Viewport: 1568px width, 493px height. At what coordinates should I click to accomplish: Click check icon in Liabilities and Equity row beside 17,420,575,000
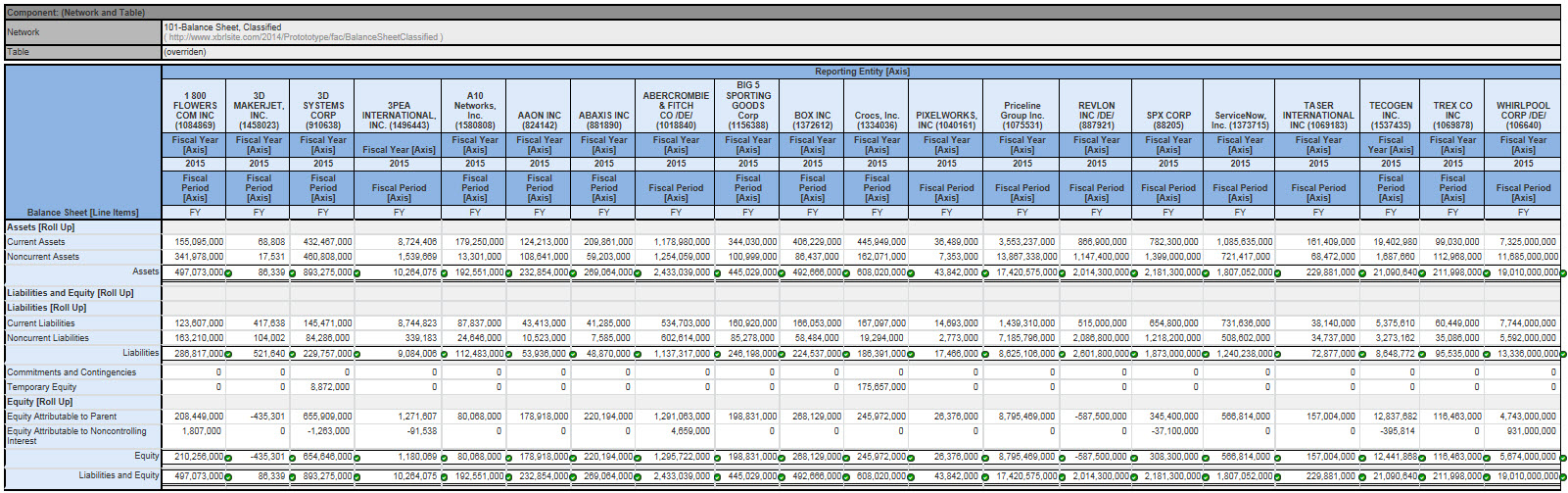pyautogui.click(x=1061, y=477)
